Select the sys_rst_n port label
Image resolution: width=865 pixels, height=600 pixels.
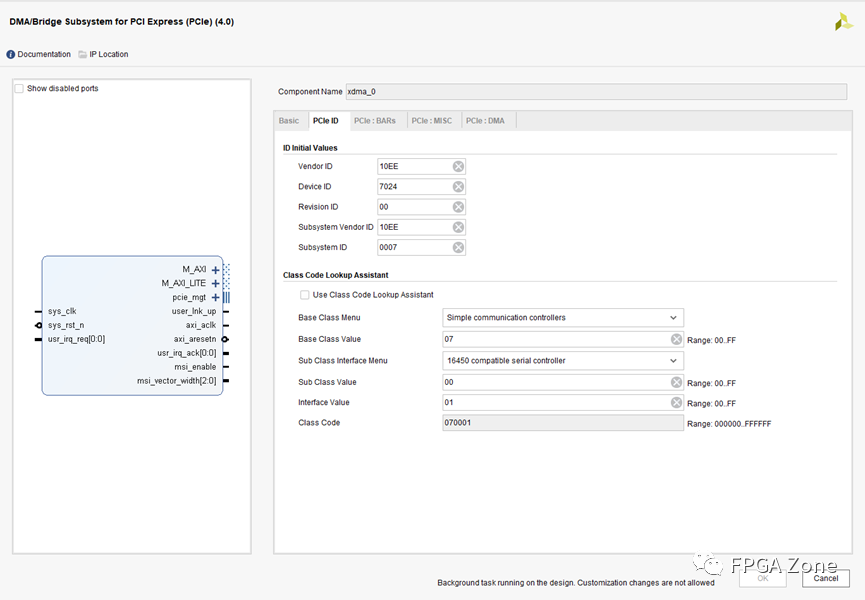[x=66, y=325]
